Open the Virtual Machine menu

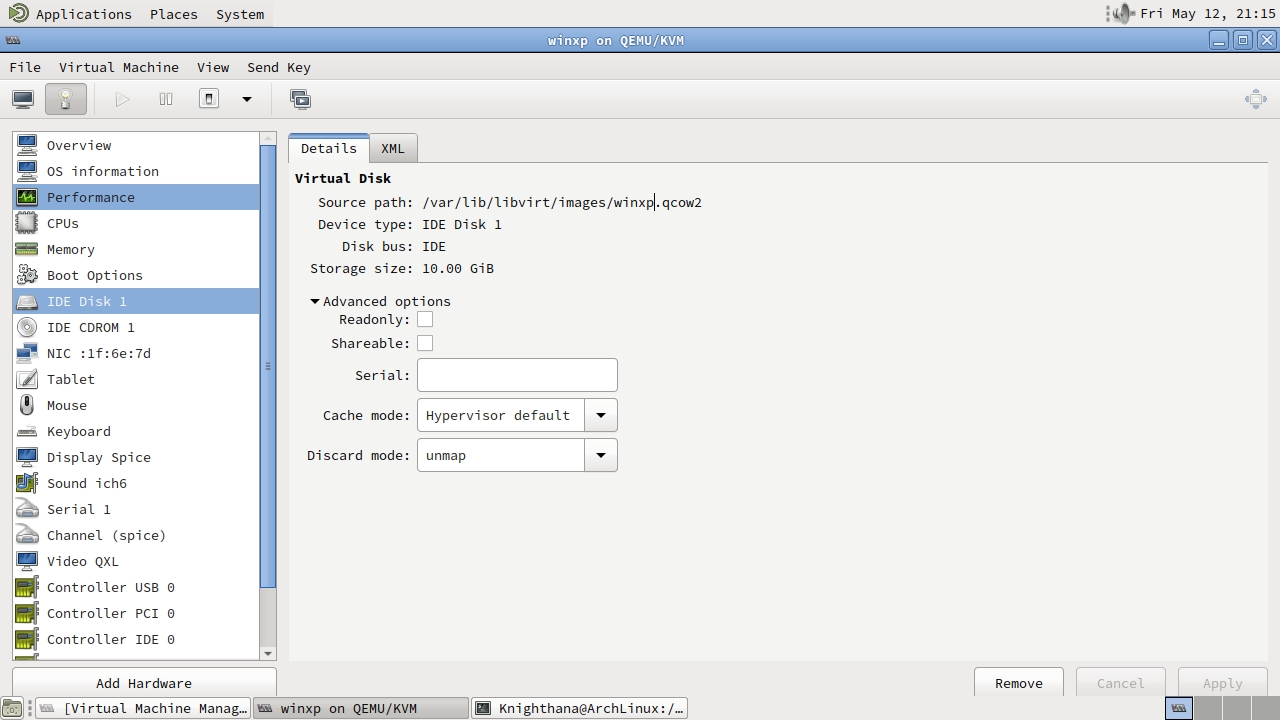pyautogui.click(x=119, y=67)
